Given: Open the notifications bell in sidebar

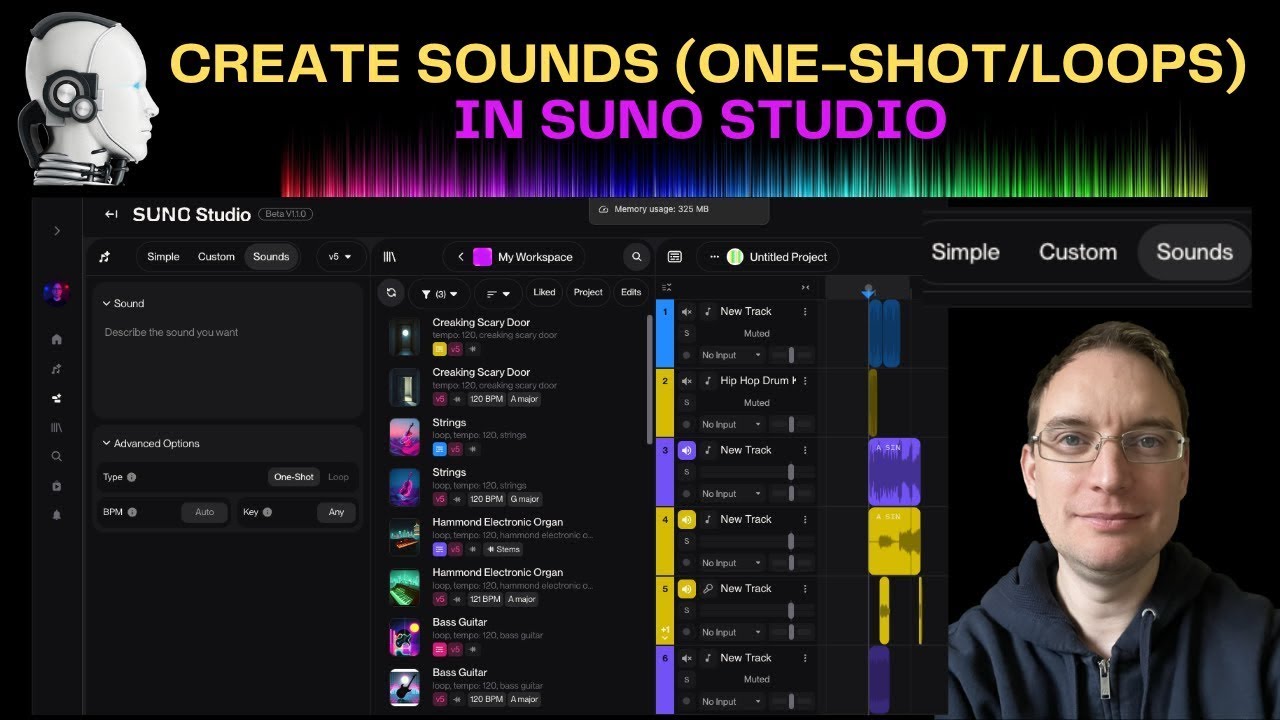Looking at the screenshot, I should (56, 515).
